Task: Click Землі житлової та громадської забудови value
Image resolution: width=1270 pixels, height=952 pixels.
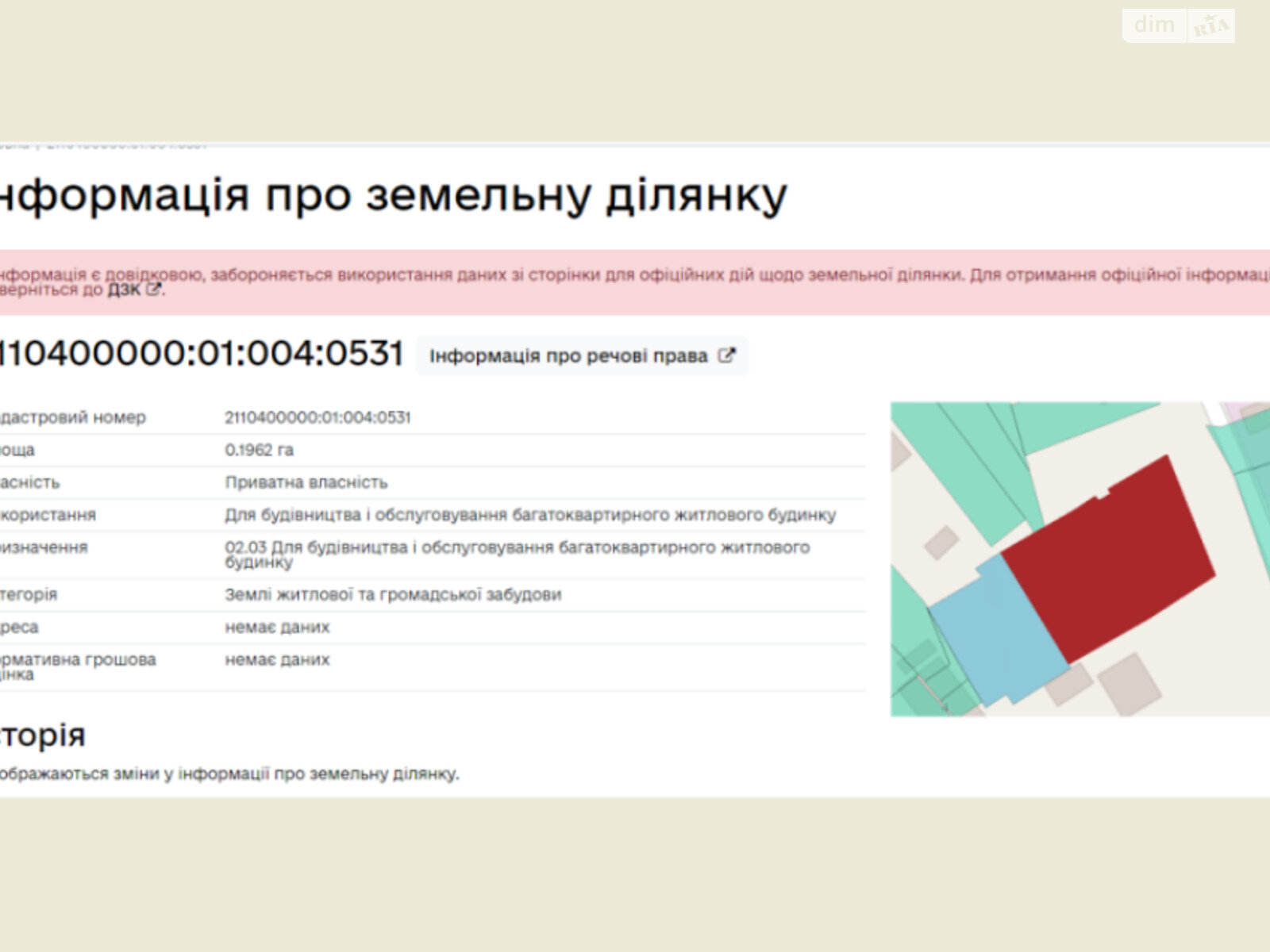Action: pyautogui.click(x=393, y=594)
